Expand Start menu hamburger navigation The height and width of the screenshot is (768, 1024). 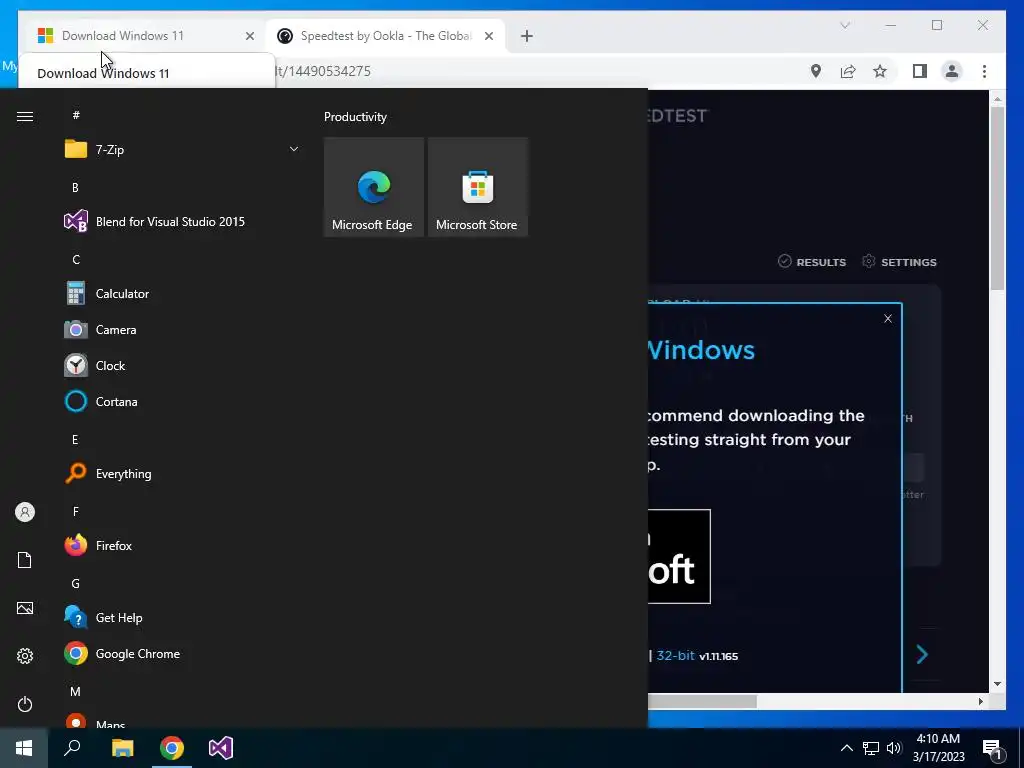[x=25, y=116]
